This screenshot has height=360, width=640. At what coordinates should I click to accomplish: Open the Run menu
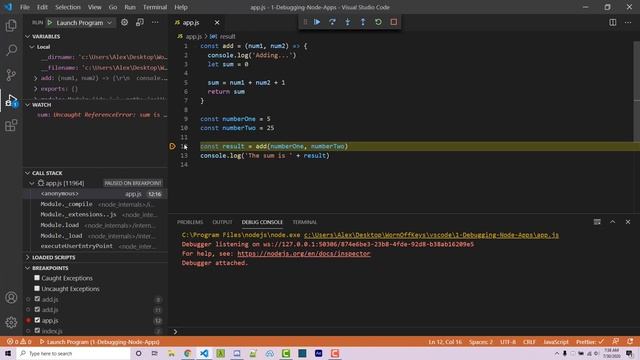(x=130, y=7)
